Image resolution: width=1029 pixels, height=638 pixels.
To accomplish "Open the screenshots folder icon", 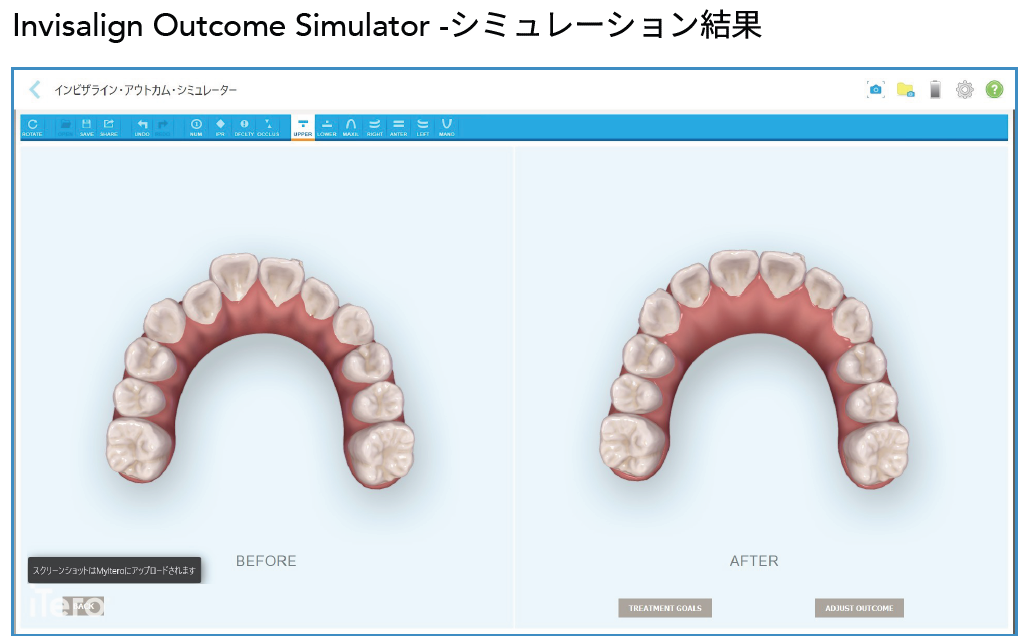I will tap(906, 90).
